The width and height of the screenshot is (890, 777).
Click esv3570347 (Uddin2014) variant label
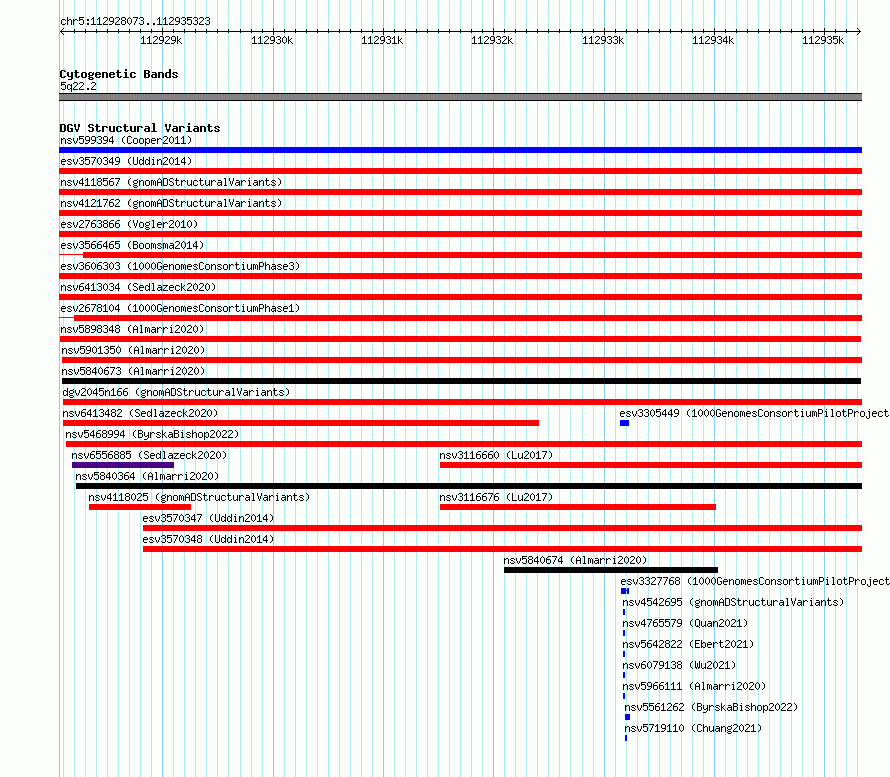tap(208, 518)
